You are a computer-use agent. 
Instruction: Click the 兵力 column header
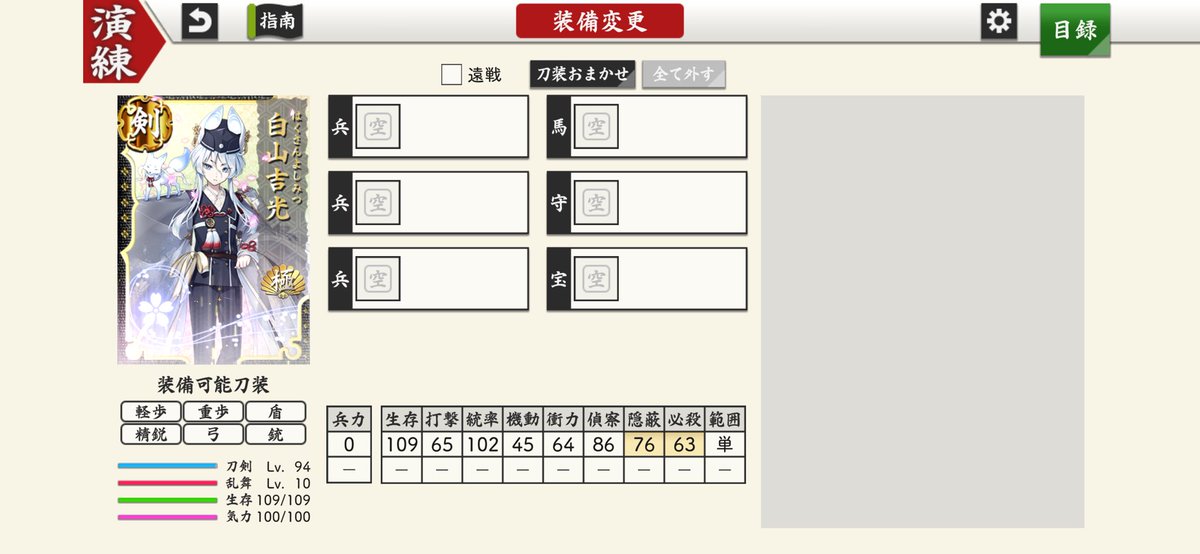click(x=350, y=420)
